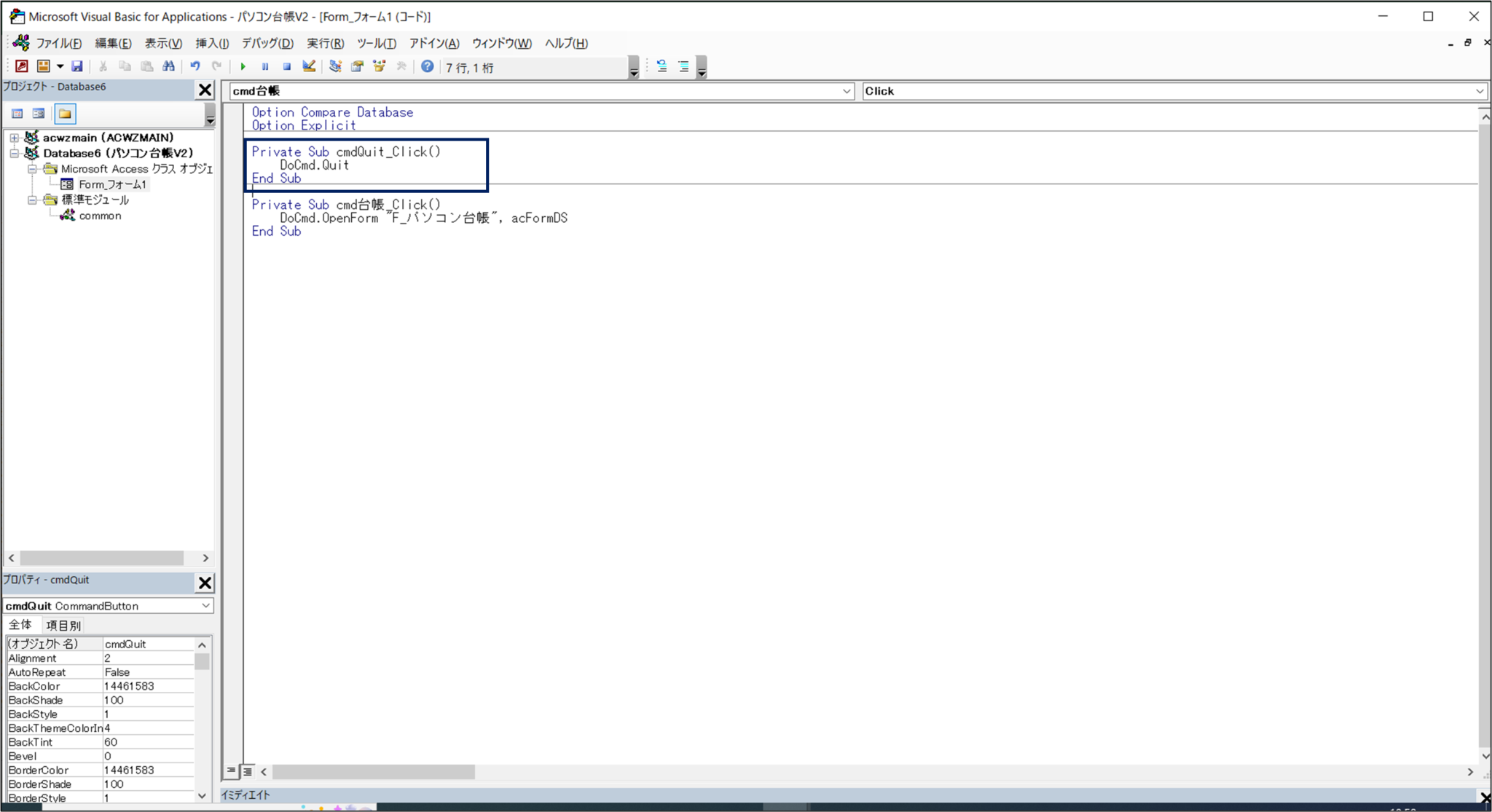Open the Properties Window via its toolbar icon

tap(356, 66)
